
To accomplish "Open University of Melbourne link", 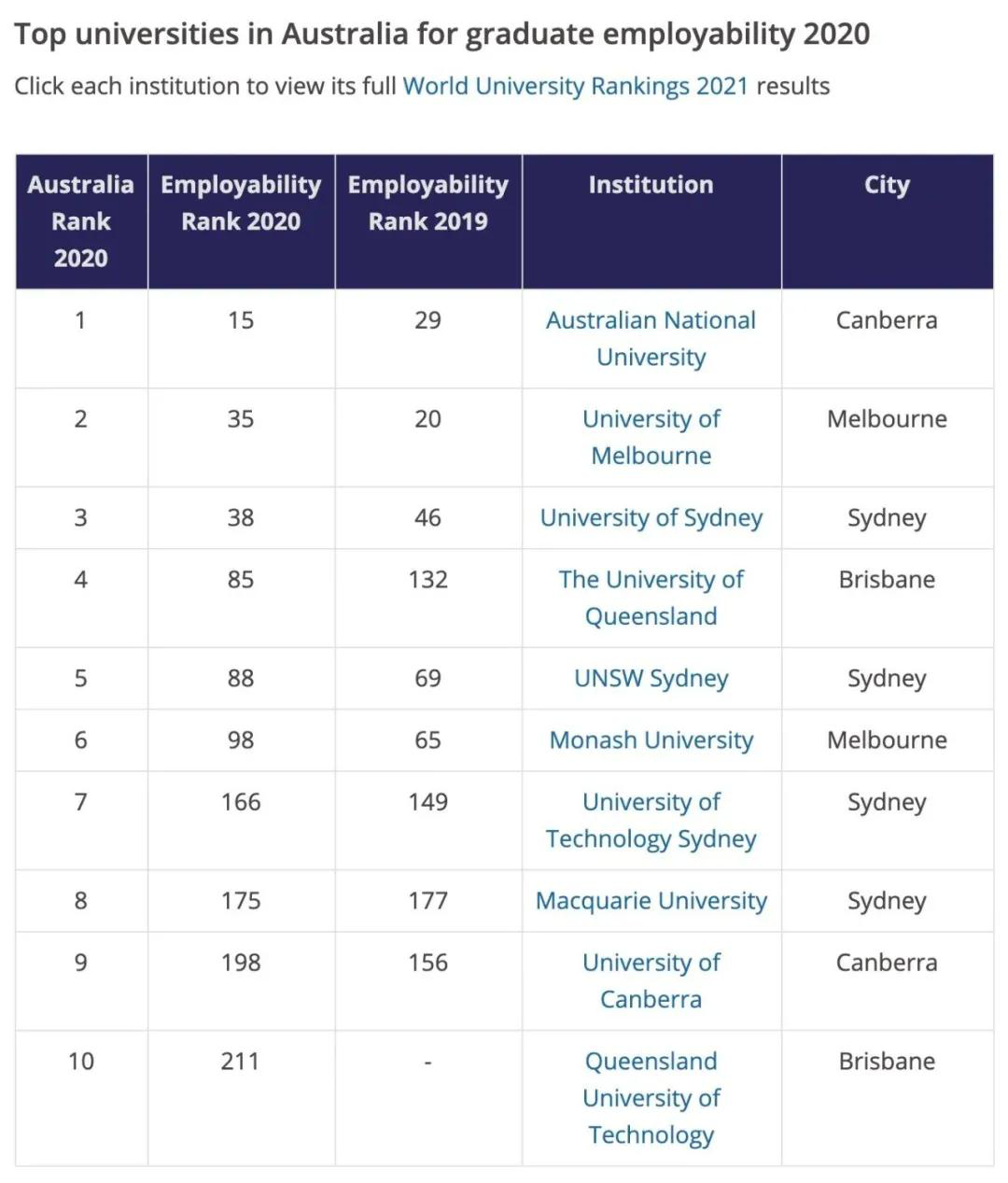I will pyautogui.click(x=651, y=437).
